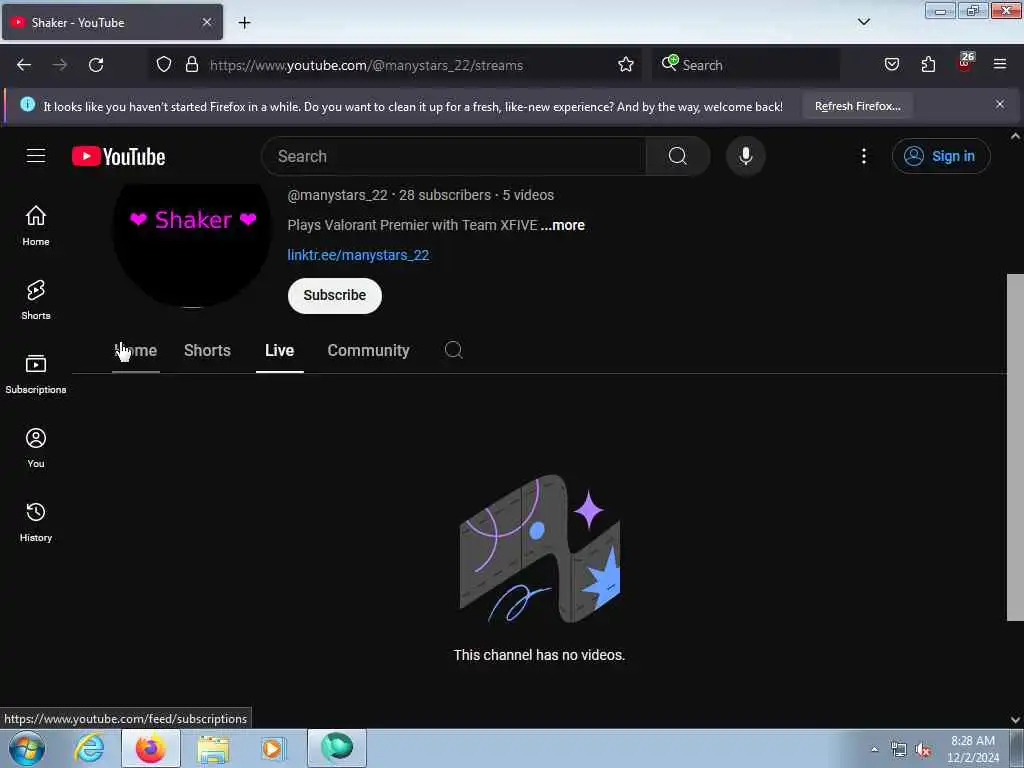Open Windows Media Player from taskbar
This screenshot has width=1024, height=768.
pyautogui.click(x=274, y=748)
